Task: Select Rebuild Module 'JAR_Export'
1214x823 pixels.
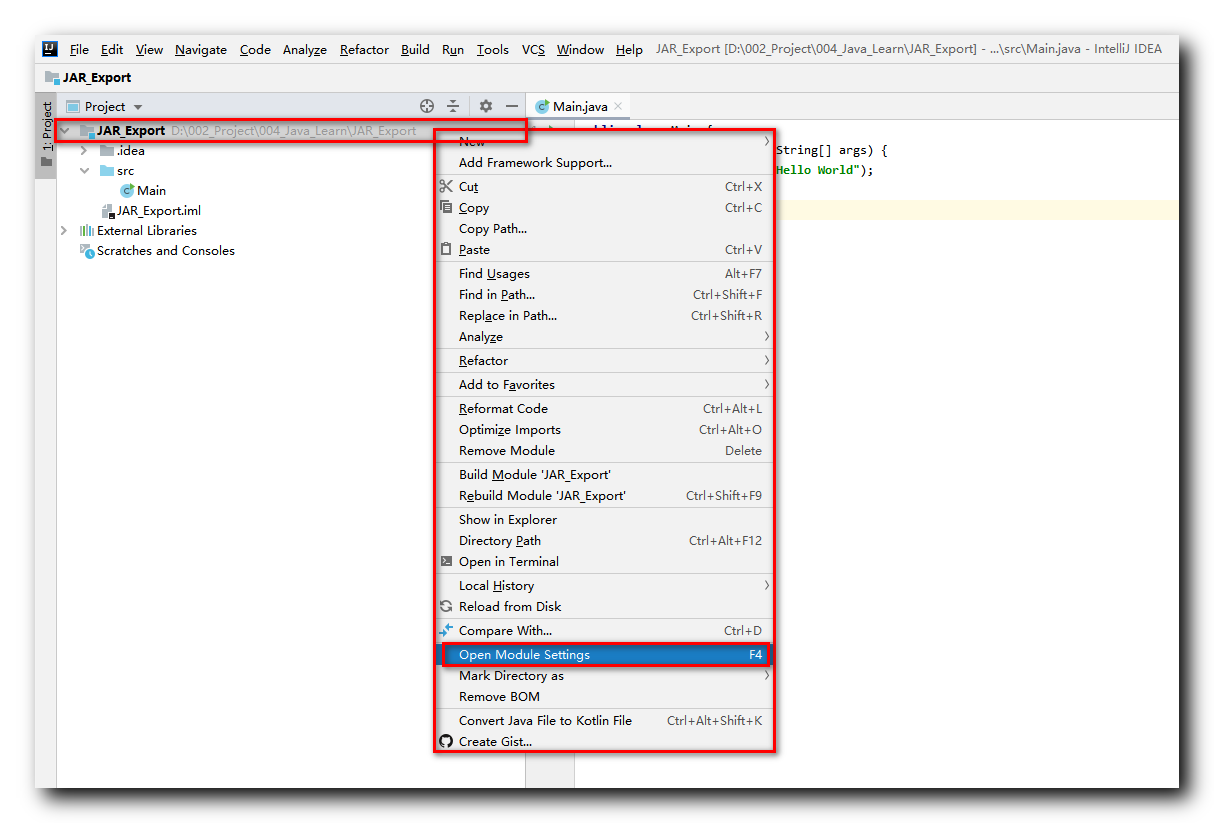Action: [x=604, y=495]
